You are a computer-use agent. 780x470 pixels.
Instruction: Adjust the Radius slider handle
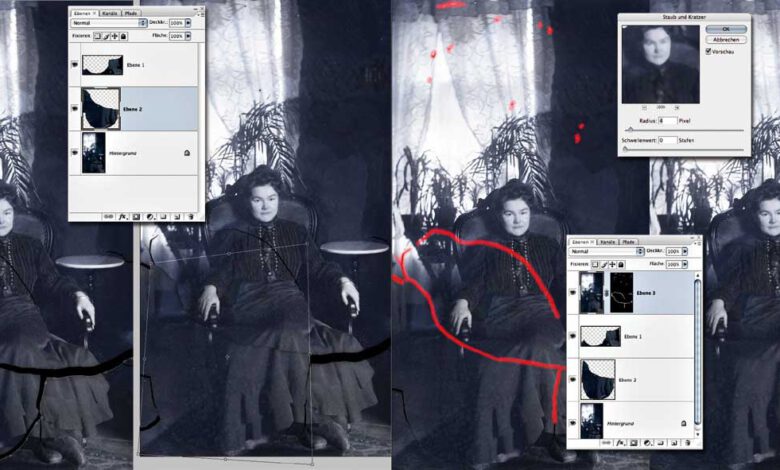tap(630, 129)
